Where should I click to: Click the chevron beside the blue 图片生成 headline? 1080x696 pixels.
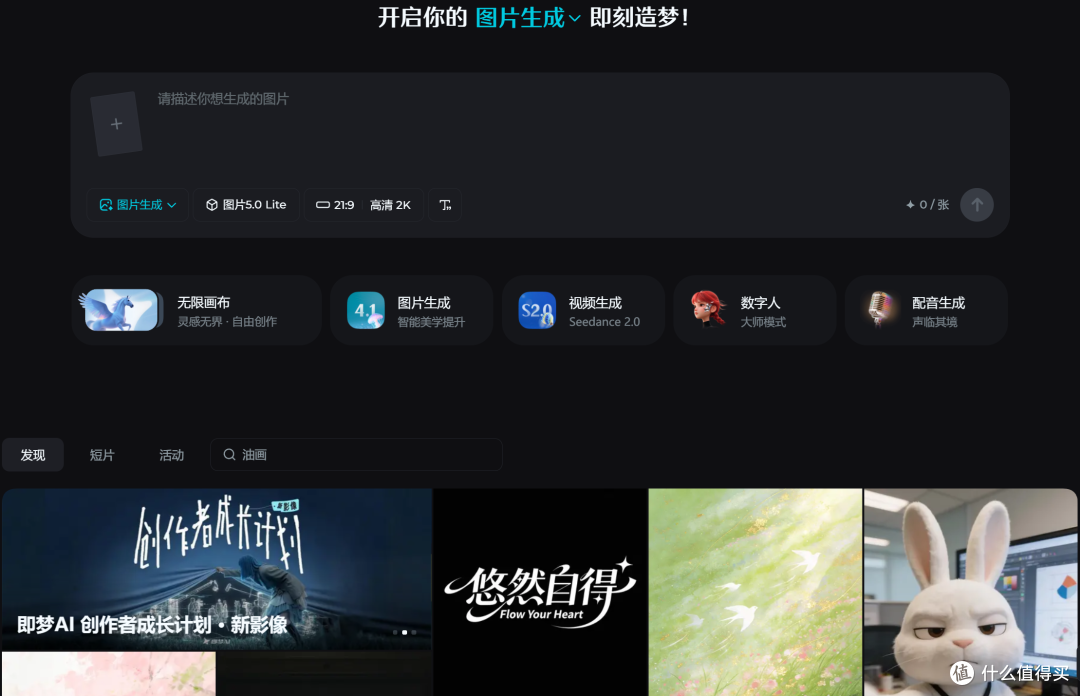[x=574, y=19]
